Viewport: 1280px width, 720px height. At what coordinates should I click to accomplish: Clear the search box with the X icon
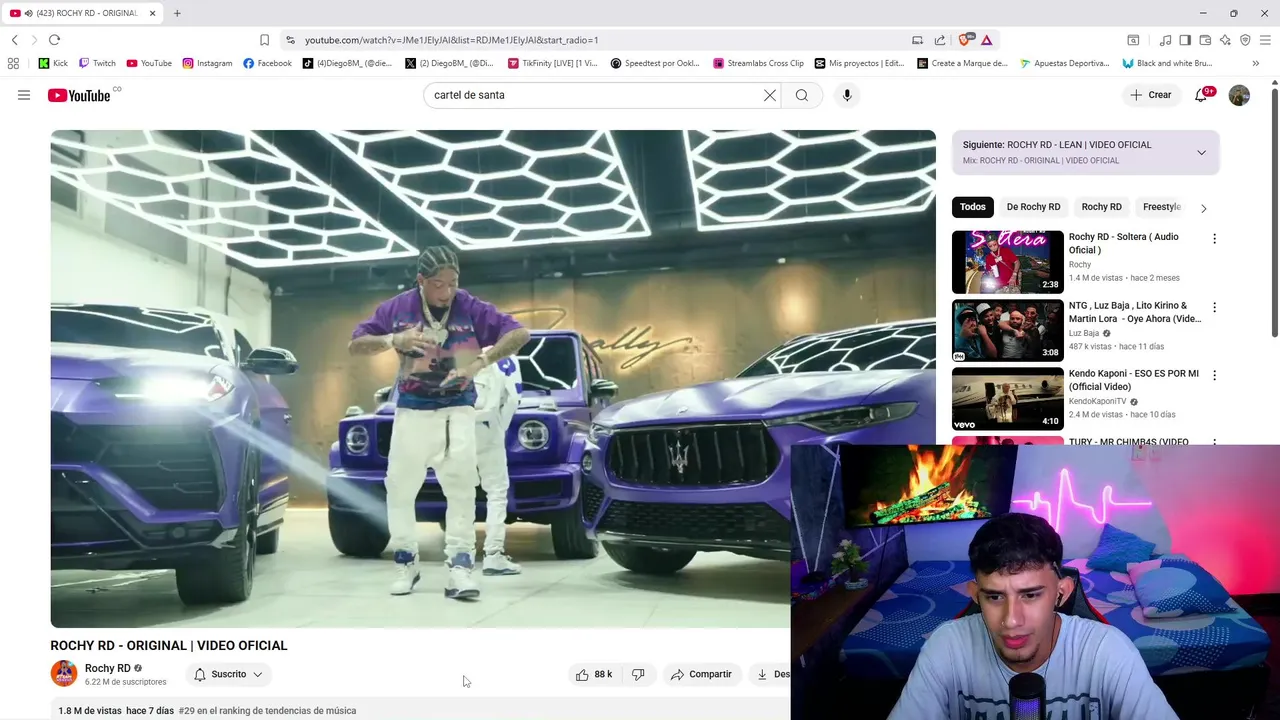click(770, 95)
